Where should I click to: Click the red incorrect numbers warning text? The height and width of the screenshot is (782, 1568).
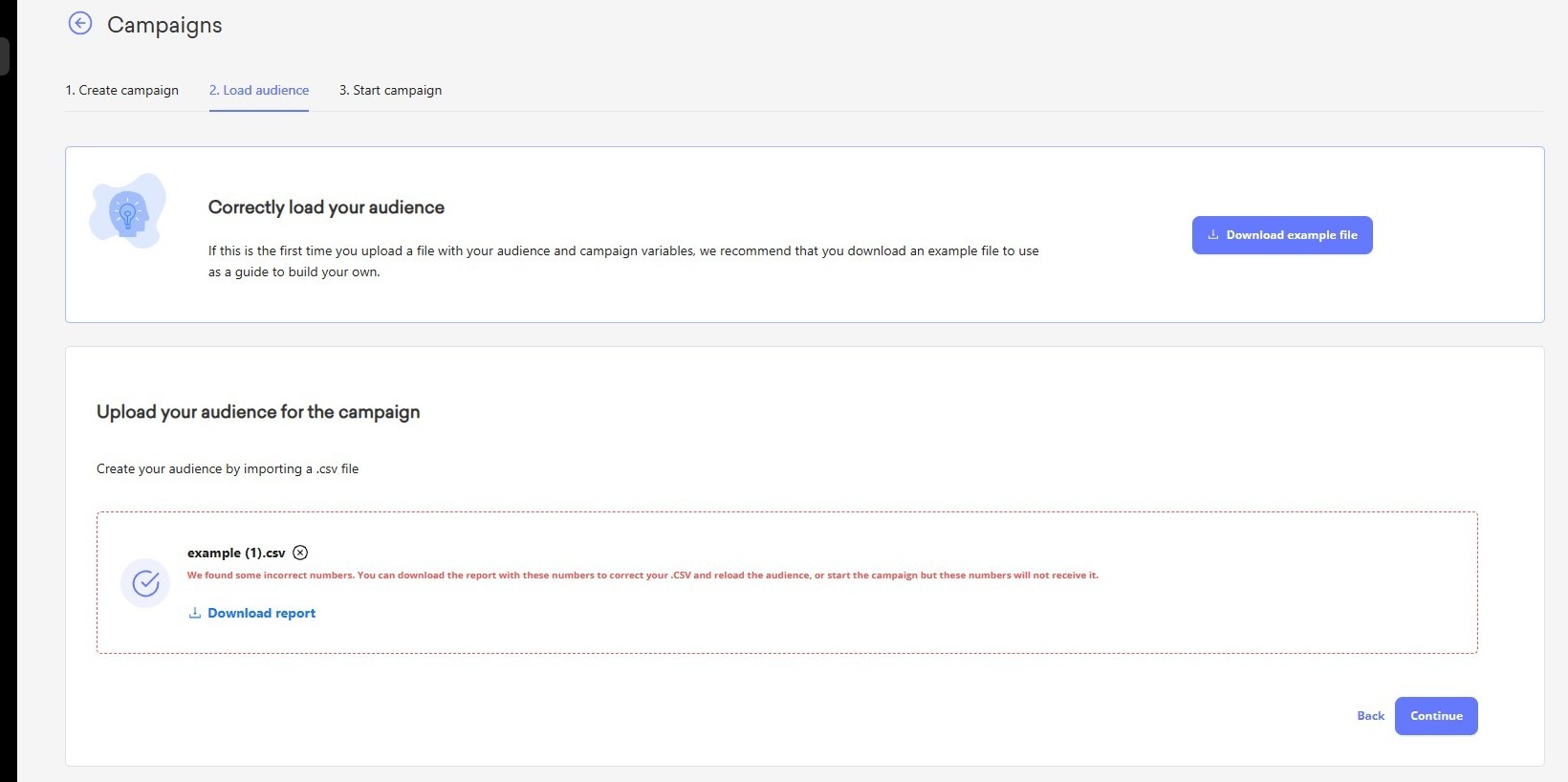click(642, 576)
